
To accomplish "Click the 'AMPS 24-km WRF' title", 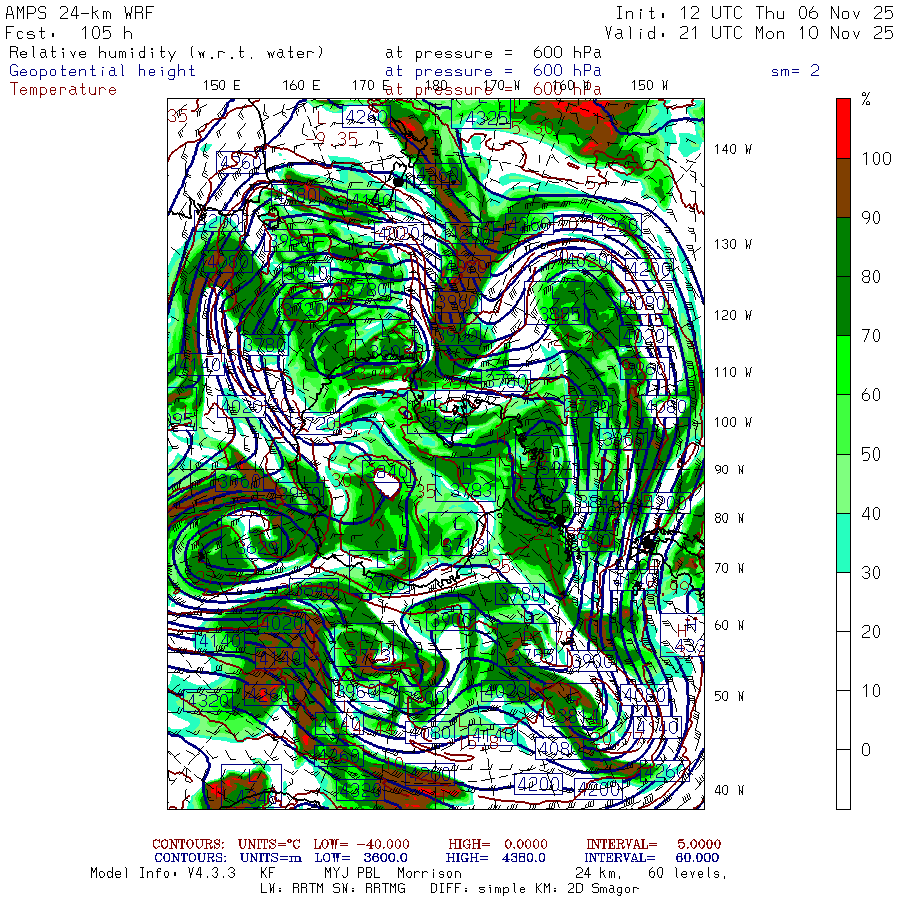I will point(79,13).
